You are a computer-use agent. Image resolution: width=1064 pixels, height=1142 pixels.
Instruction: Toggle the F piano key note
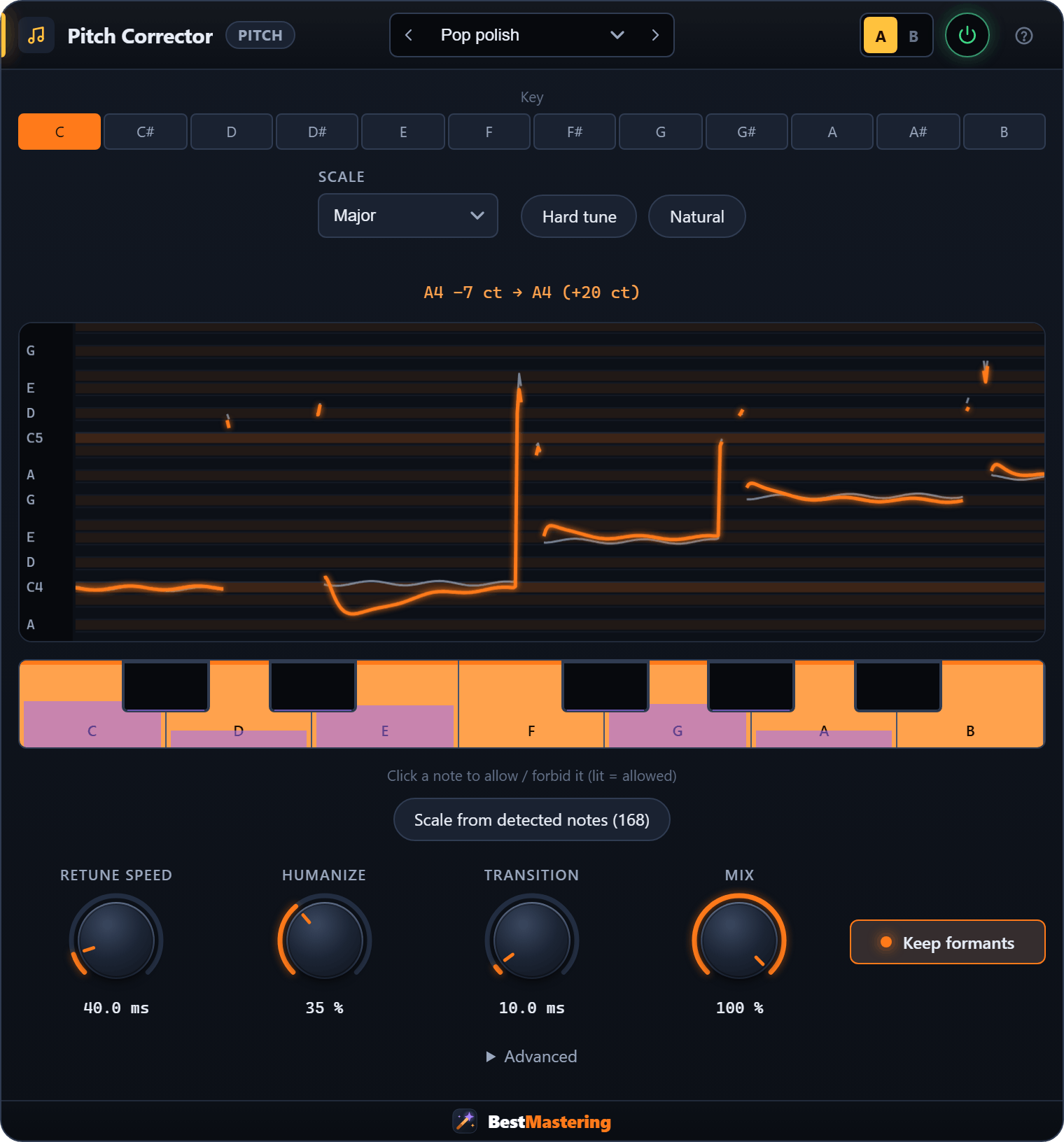point(531,731)
